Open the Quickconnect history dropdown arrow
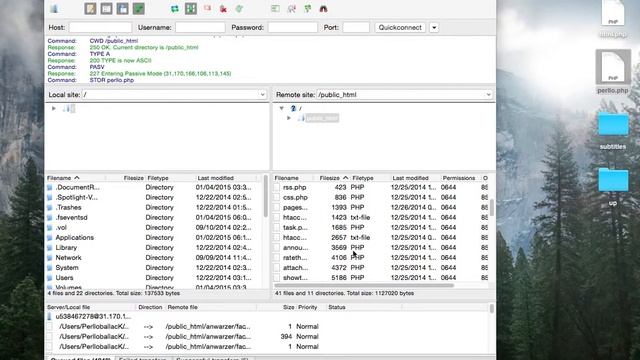Image resolution: width=640 pixels, height=360 pixels. 434,27
